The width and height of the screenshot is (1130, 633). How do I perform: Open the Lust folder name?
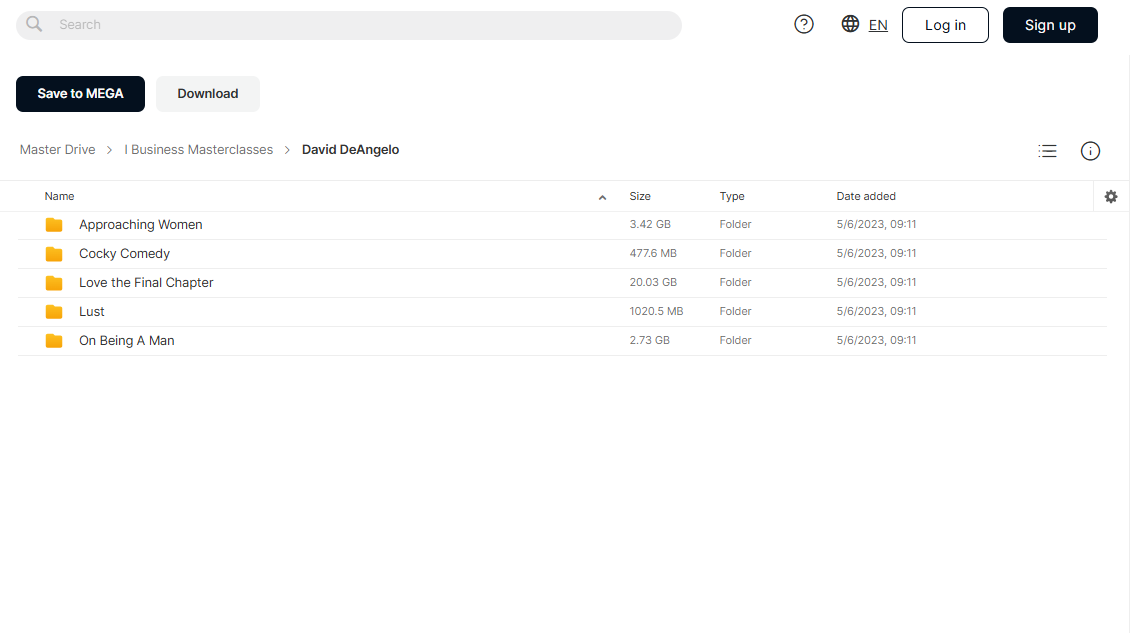(92, 311)
